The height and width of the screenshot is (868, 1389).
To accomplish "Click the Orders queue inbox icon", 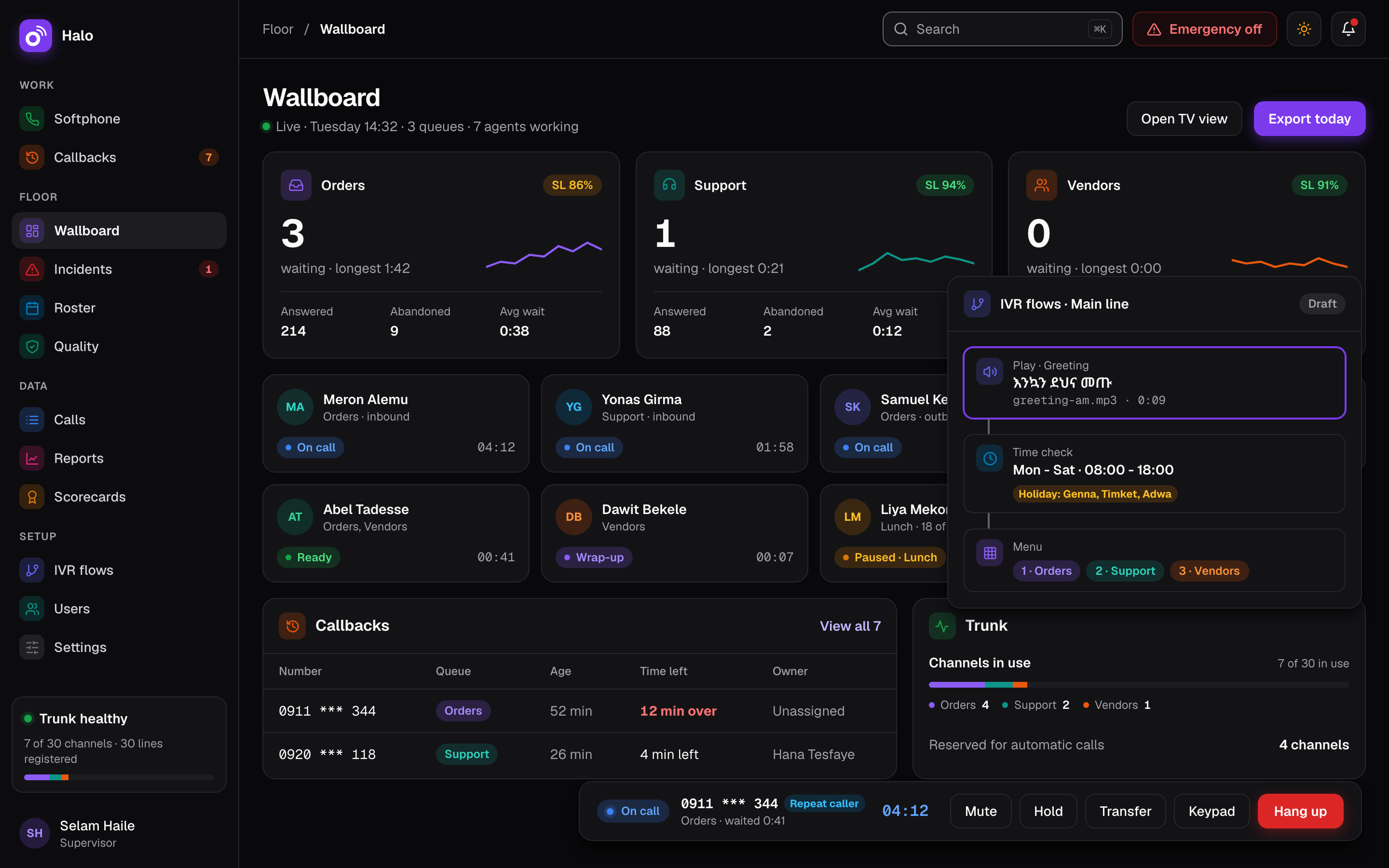I will (296, 185).
